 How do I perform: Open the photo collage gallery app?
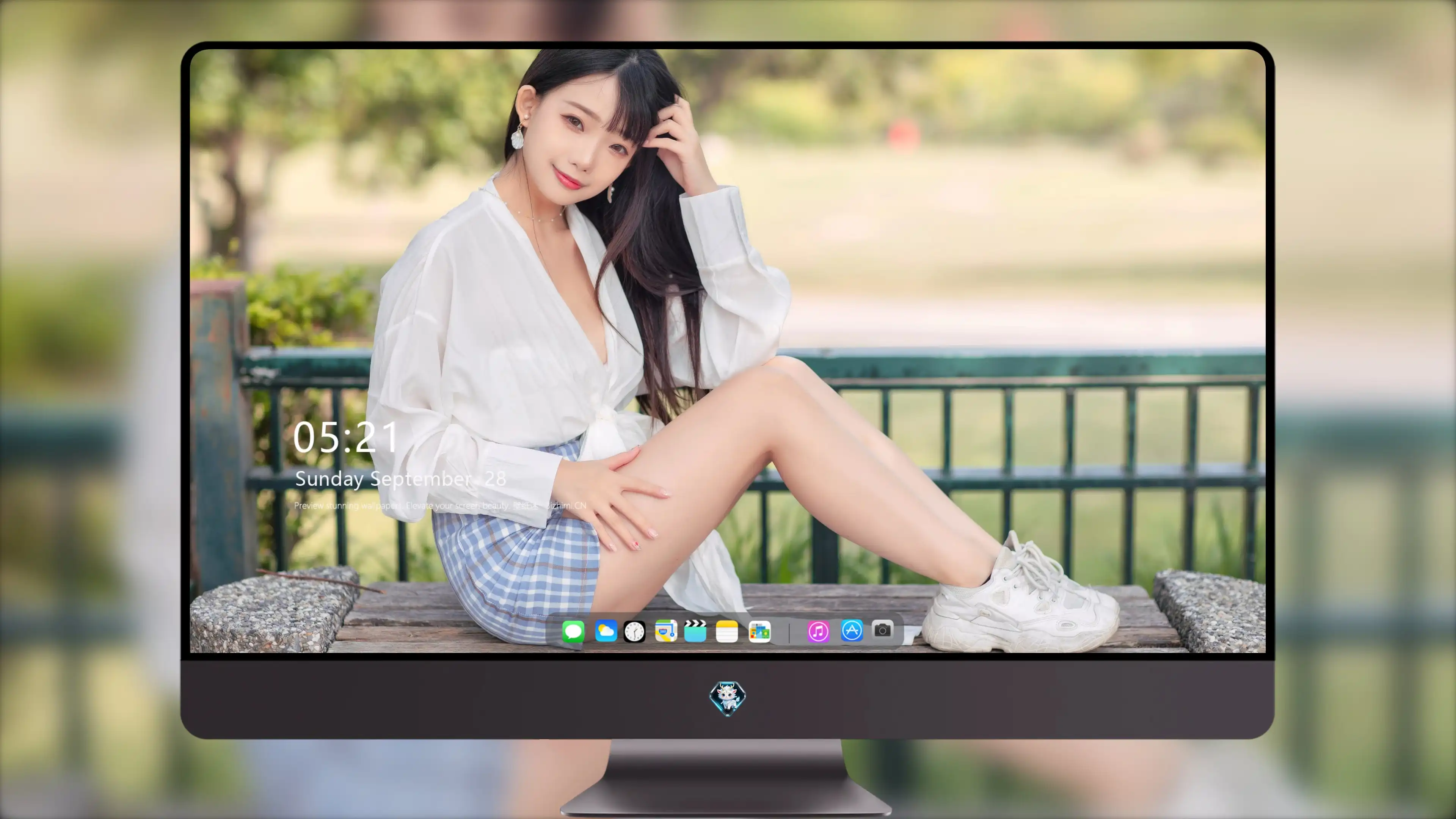tap(759, 631)
